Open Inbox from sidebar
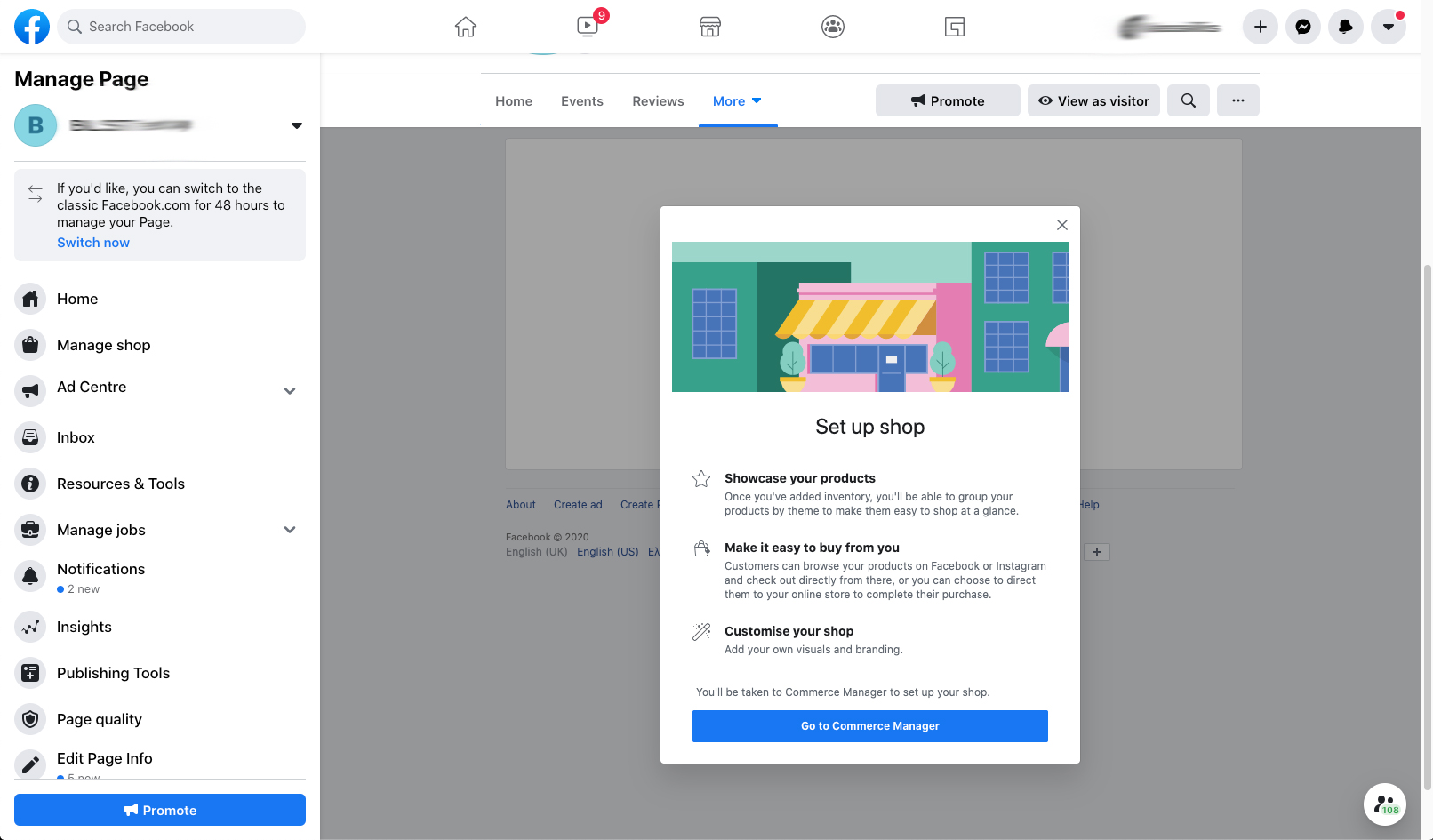The image size is (1433, 840). click(x=160, y=437)
